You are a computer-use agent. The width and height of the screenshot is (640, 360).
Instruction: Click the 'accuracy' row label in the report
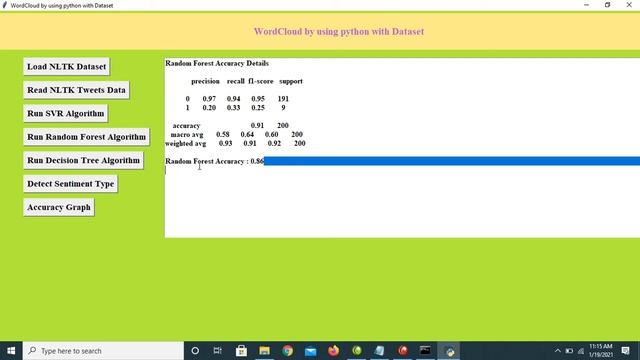(186, 126)
